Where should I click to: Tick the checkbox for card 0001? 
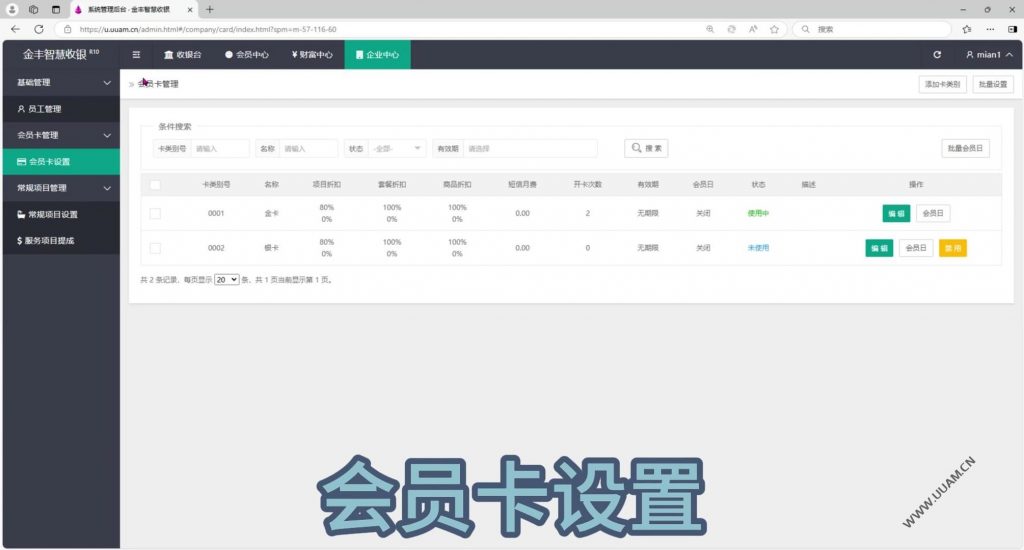pyautogui.click(x=155, y=213)
